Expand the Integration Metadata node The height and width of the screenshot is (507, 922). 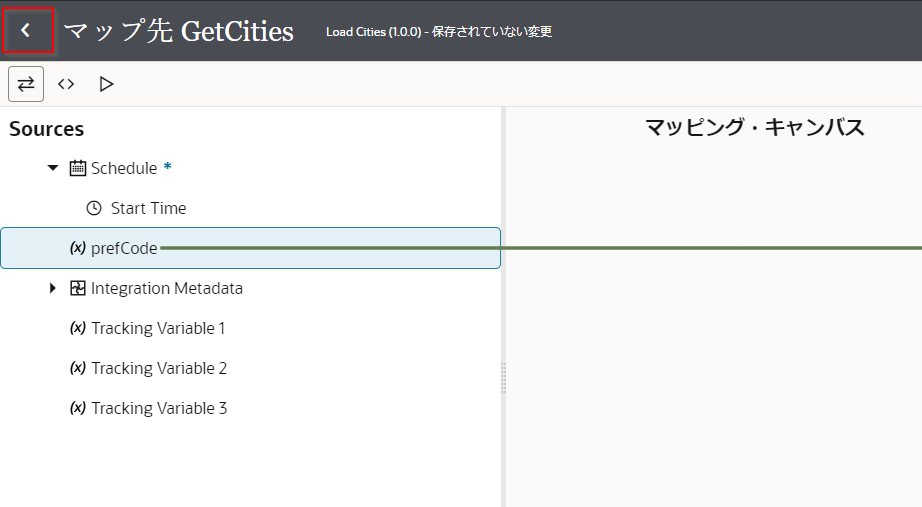tap(53, 288)
